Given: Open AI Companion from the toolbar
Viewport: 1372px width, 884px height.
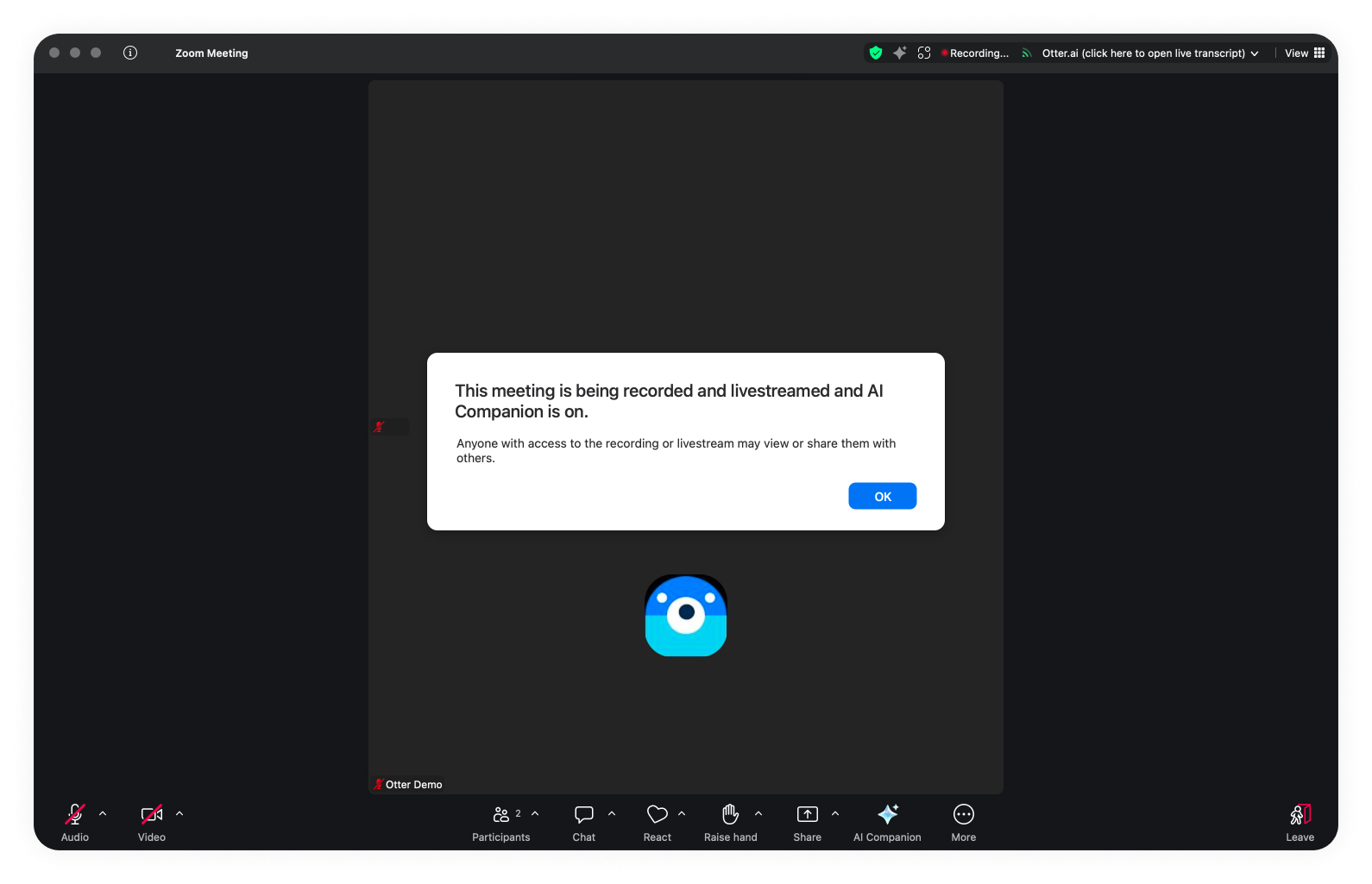Looking at the screenshot, I should pyautogui.click(x=887, y=823).
